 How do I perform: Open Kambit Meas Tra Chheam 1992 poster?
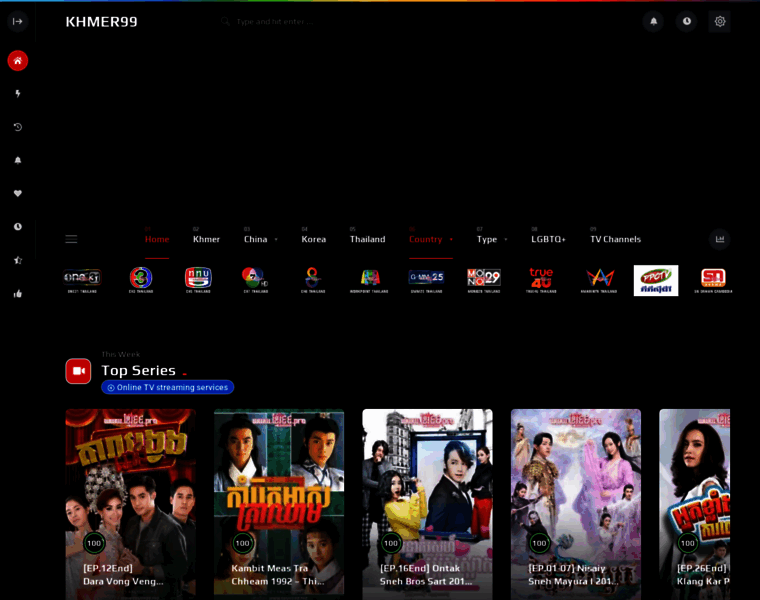(278, 500)
